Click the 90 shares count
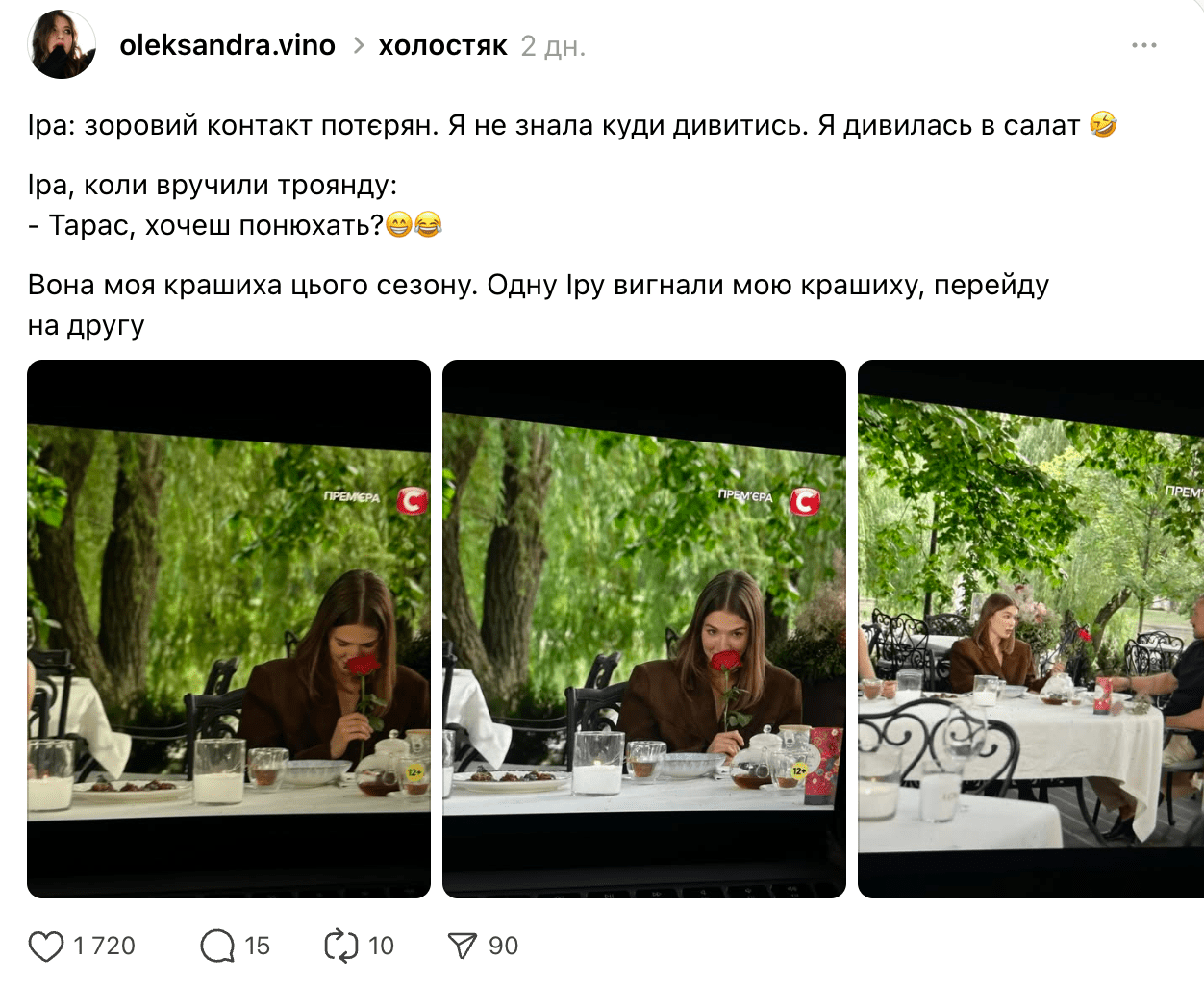Viewport: 1204px width, 985px height. coord(503,947)
